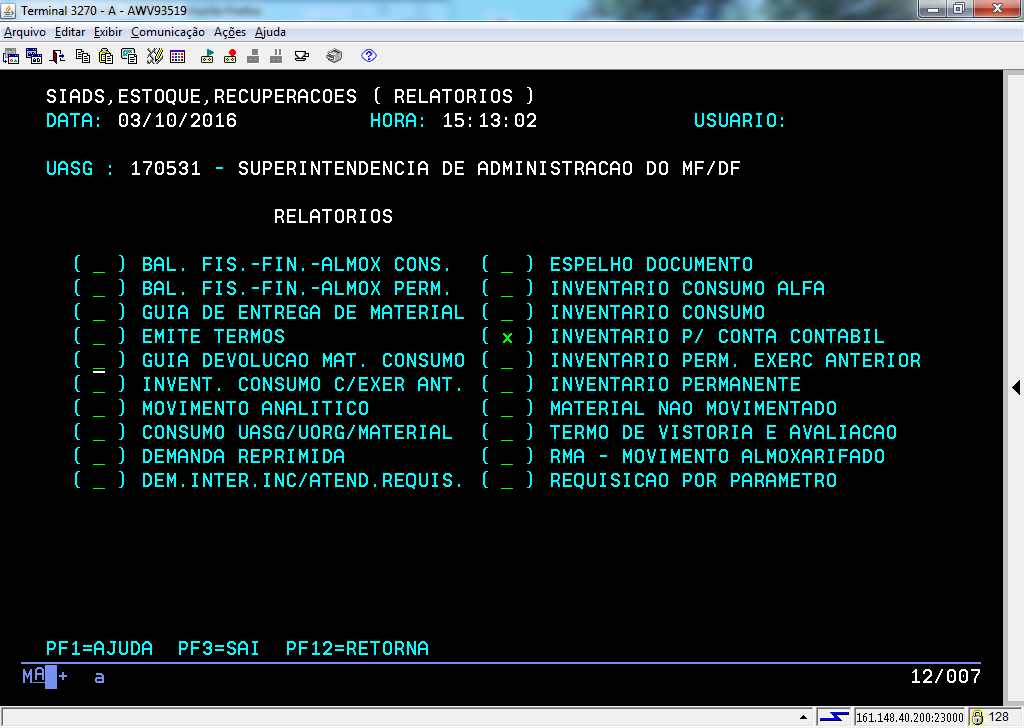Click the UASG number 170531
The image size is (1024, 728).
(166, 168)
